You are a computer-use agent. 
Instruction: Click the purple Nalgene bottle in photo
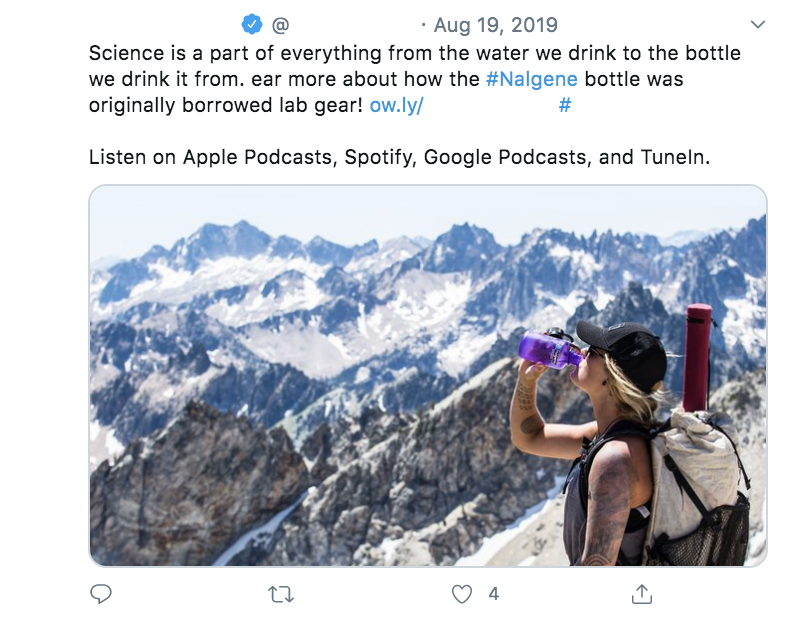click(x=550, y=349)
